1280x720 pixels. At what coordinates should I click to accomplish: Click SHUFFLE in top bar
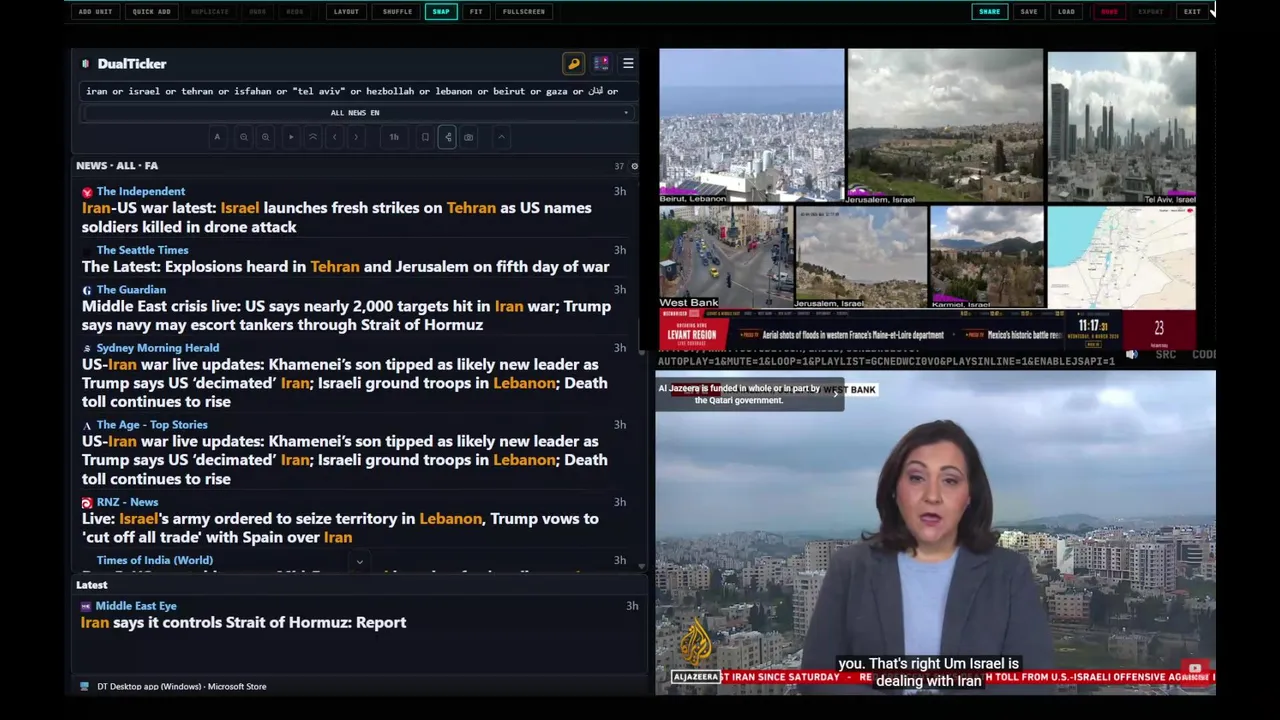(x=397, y=12)
